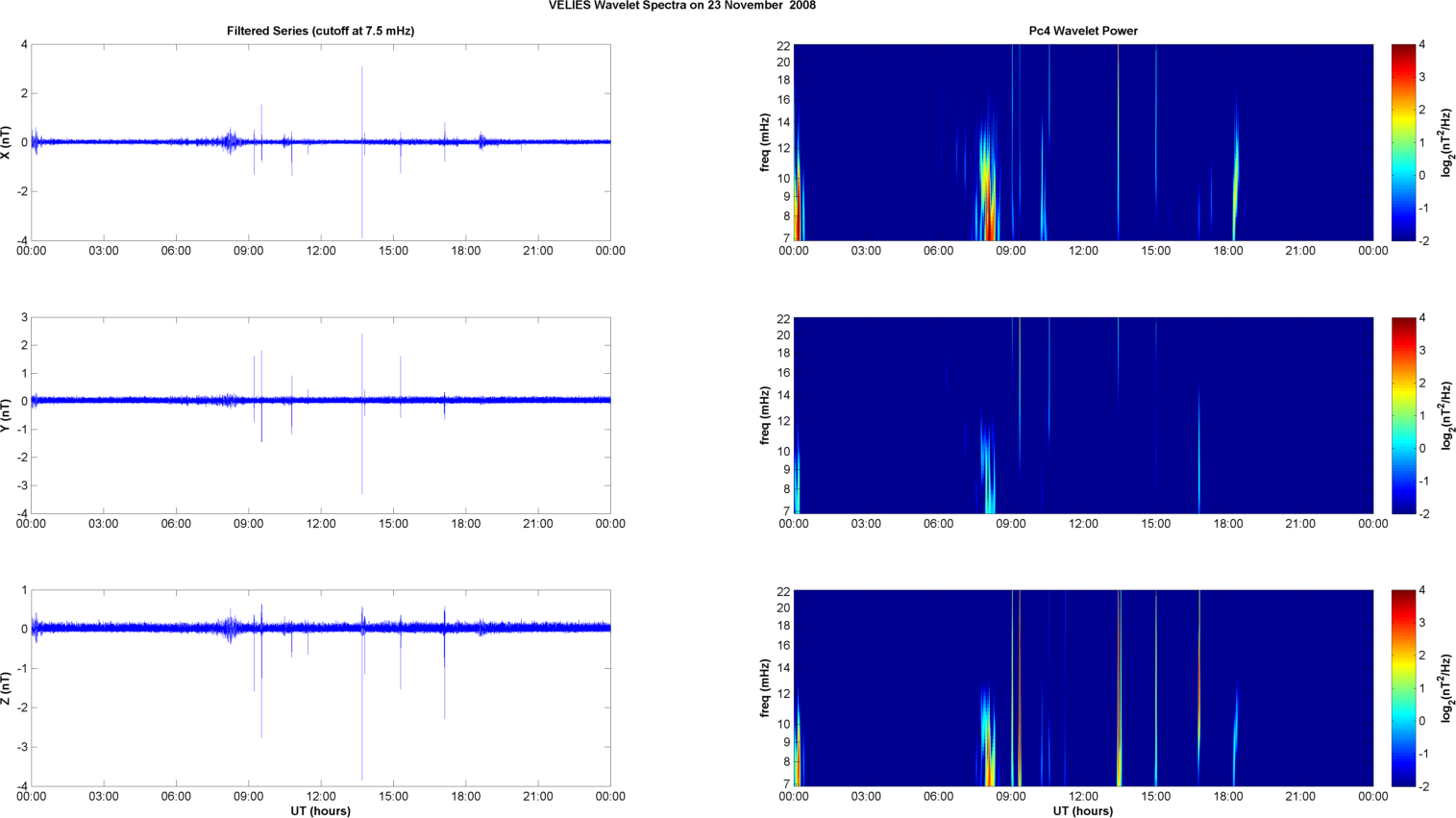
Task: Click the UT (hours) label under bottom spectrogram
Action: [x=1082, y=811]
